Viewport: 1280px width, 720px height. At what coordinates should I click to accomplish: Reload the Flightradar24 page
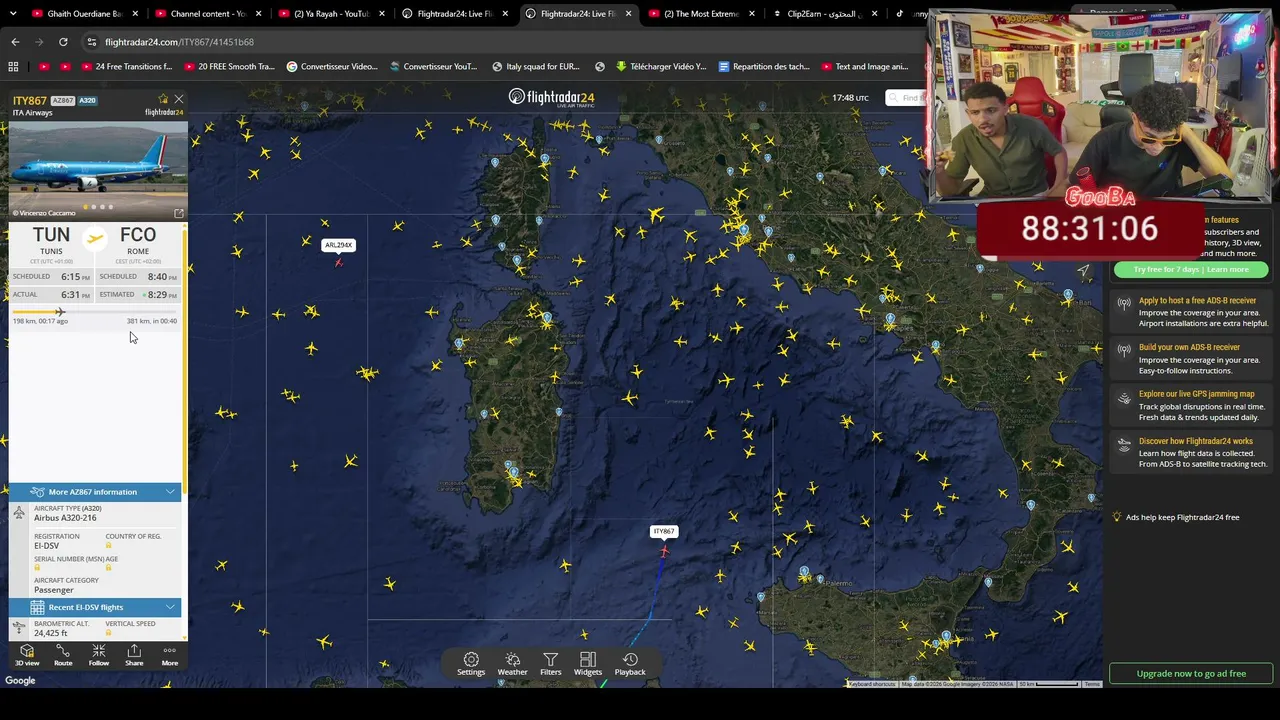pyautogui.click(x=63, y=42)
